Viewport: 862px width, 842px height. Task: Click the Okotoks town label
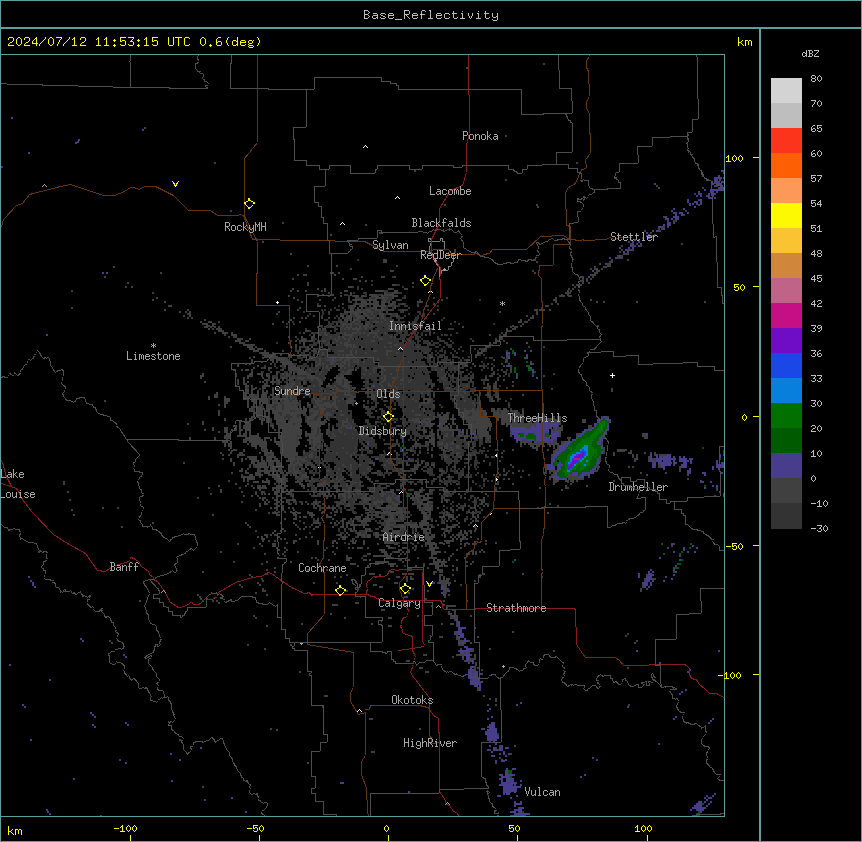(x=412, y=700)
